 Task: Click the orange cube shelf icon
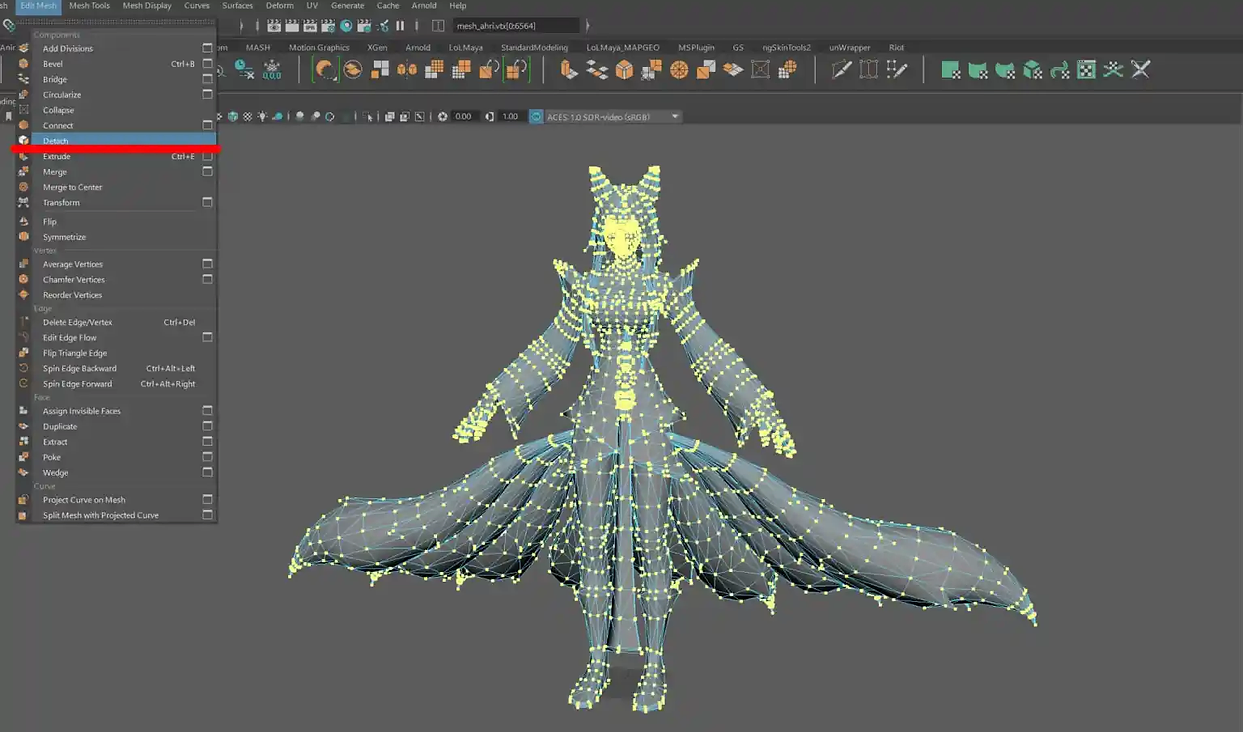[x=624, y=70]
